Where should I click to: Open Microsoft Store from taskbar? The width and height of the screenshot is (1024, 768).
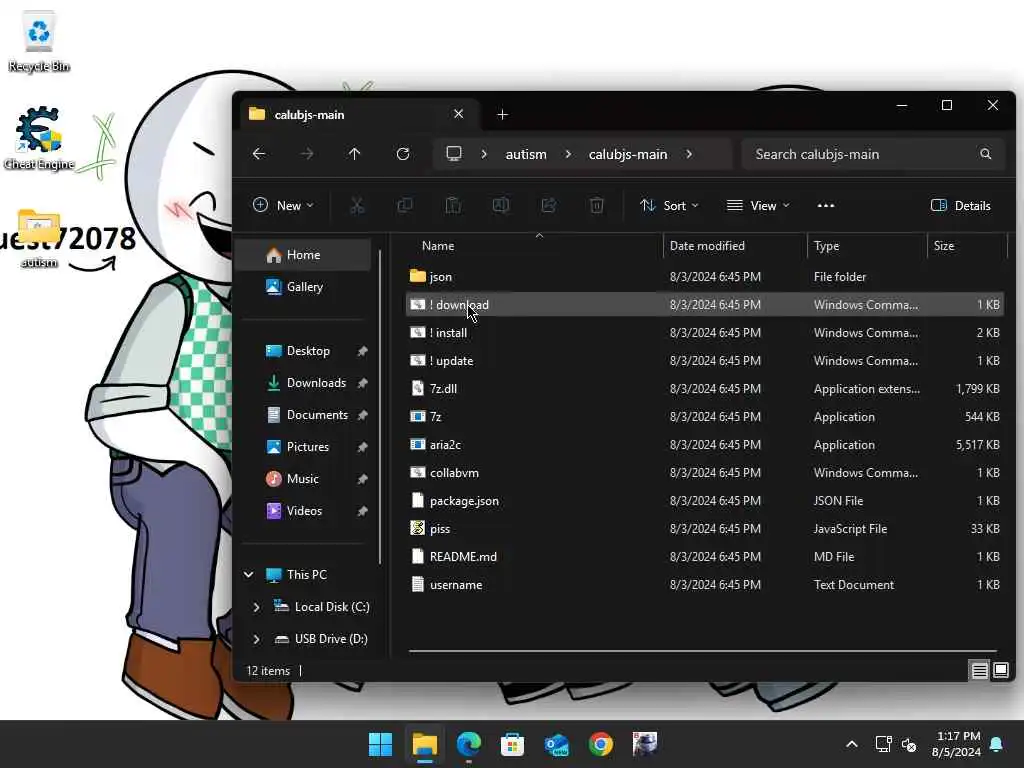(513, 744)
